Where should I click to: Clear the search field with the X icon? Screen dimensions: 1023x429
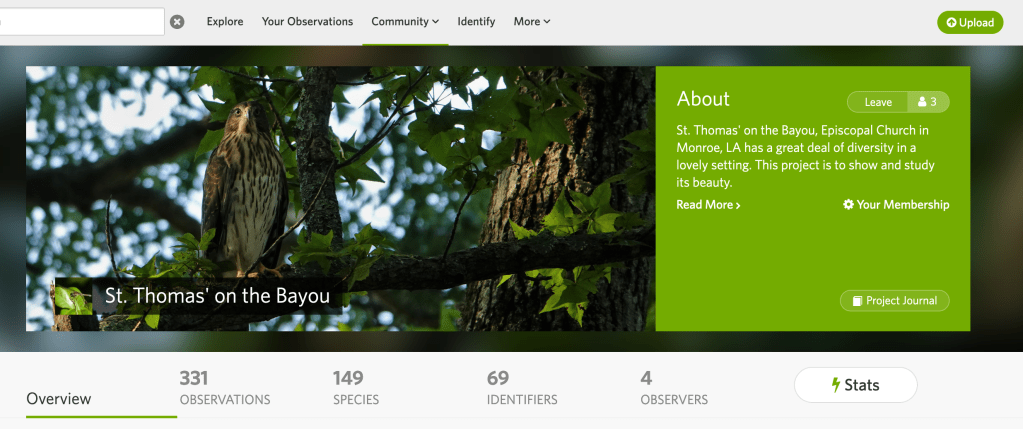(177, 22)
